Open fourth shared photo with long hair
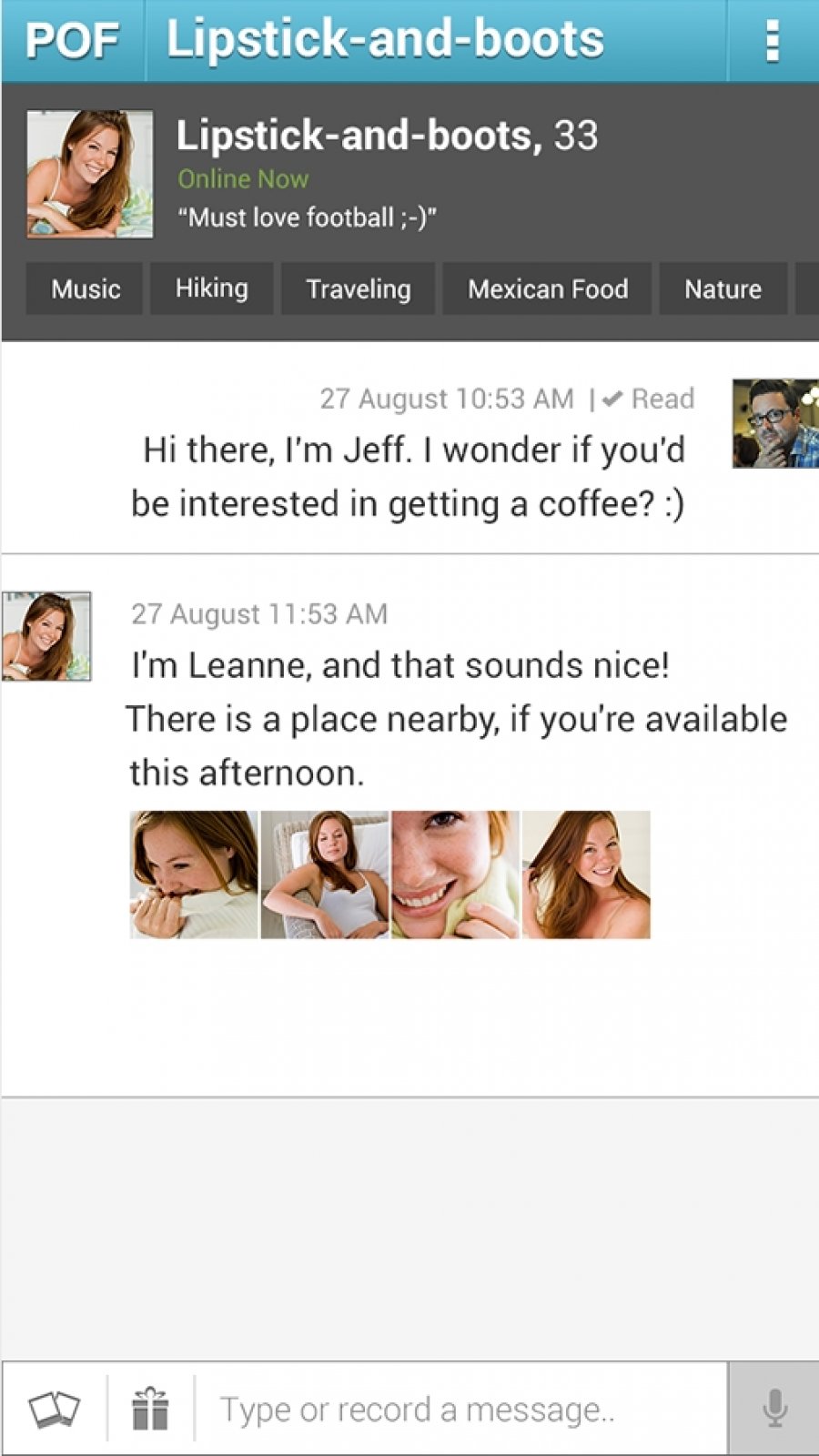This screenshot has height=1456, width=819. tap(586, 875)
